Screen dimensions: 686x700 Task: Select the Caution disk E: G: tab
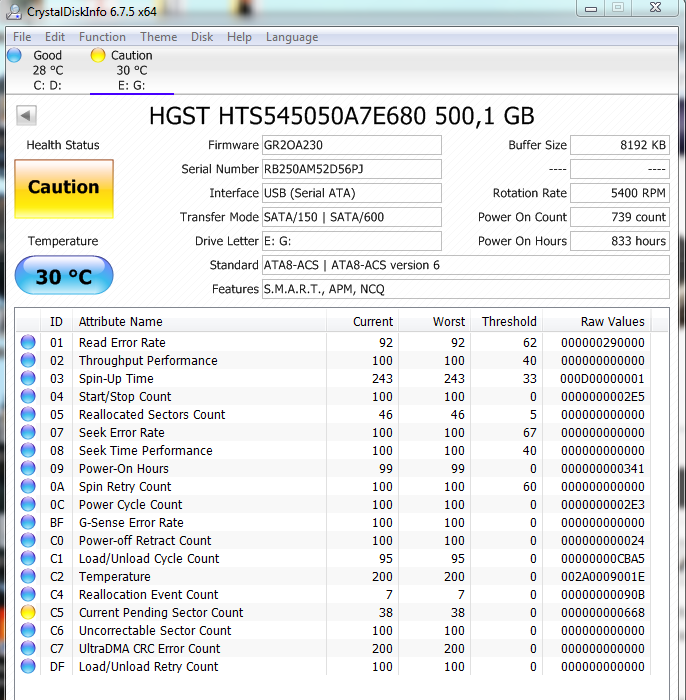(132, 70)
